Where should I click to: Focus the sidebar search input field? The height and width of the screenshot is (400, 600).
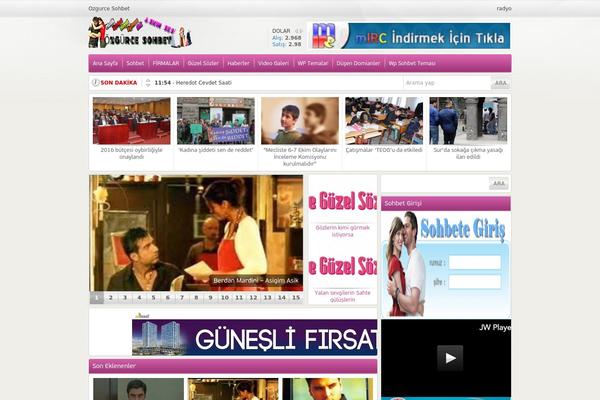pos(435,184)
